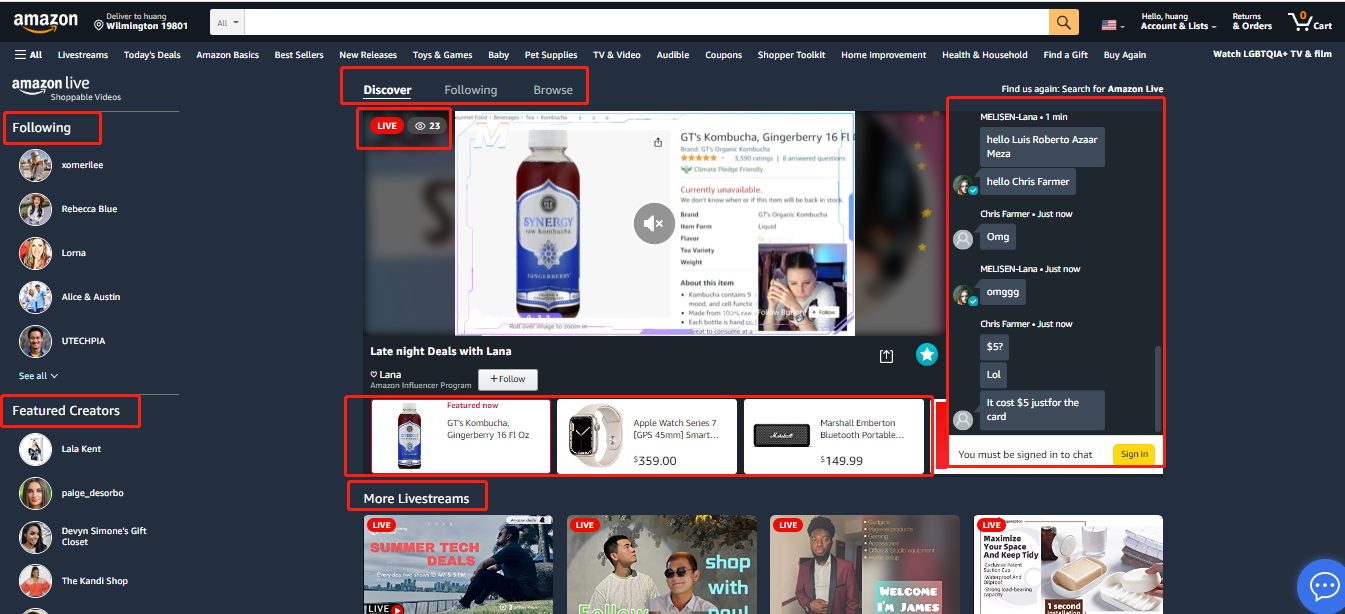1345x614 pixels.
Task: Open Amazon Basics nav link
Action: (227, 55)
